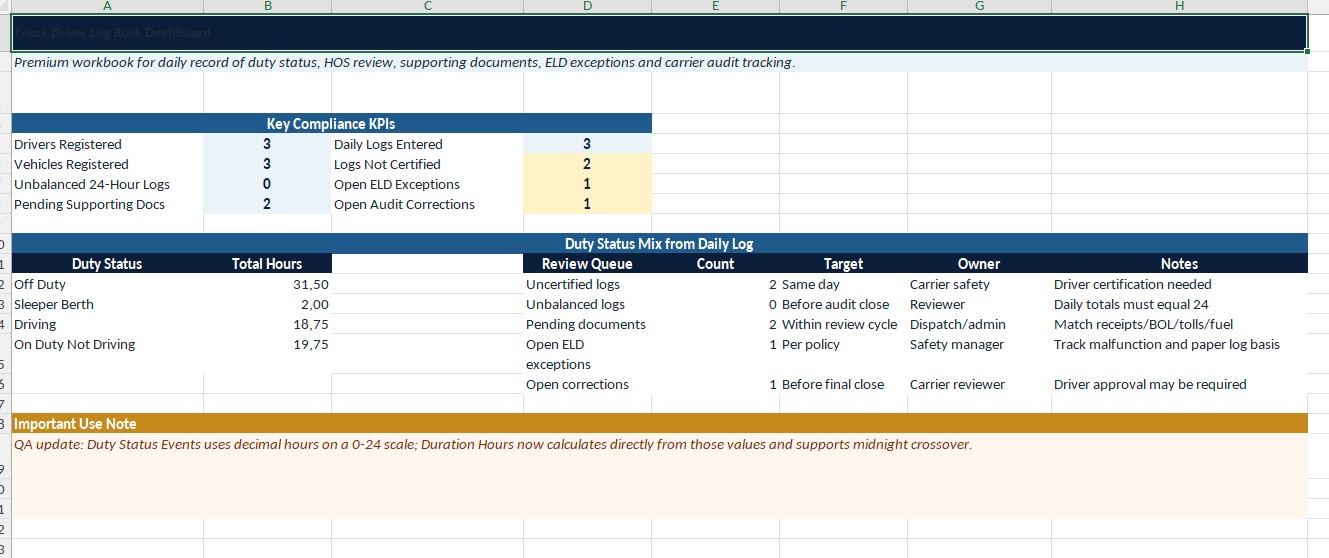
Task: Select the 'Notes' heading cell
Action: coord(1179,264)
